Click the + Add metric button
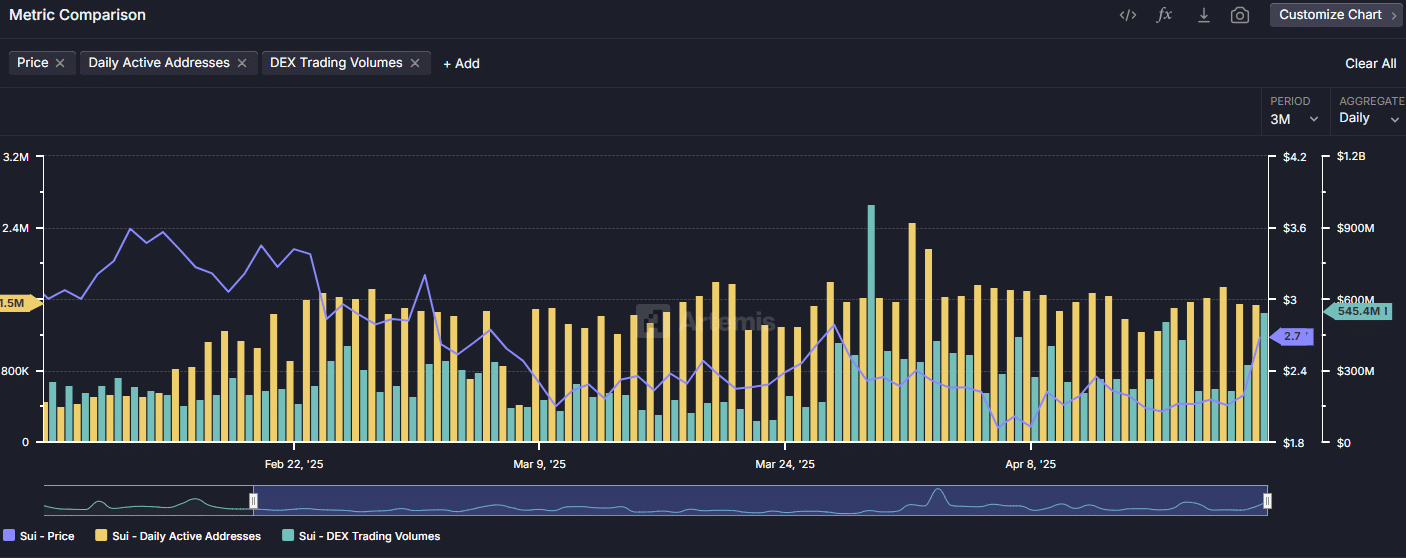This screenshot has width=1406, height=558. [x=461, y=64]
